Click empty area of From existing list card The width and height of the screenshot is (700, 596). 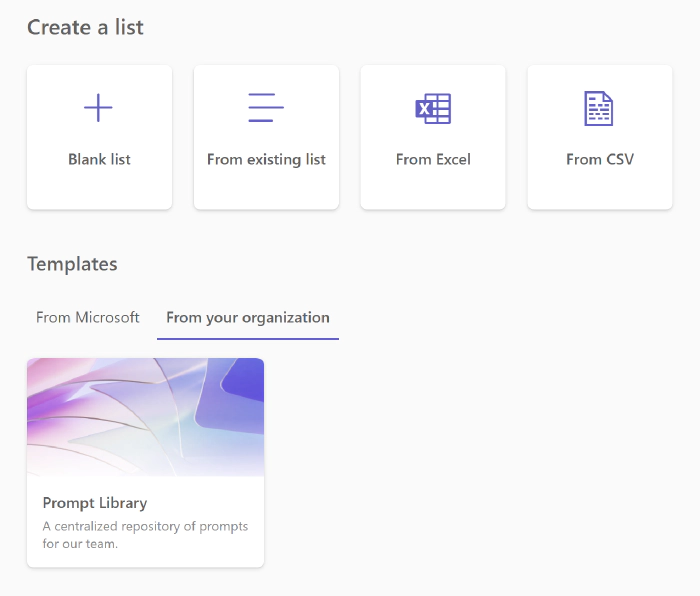tap(266, 190)
